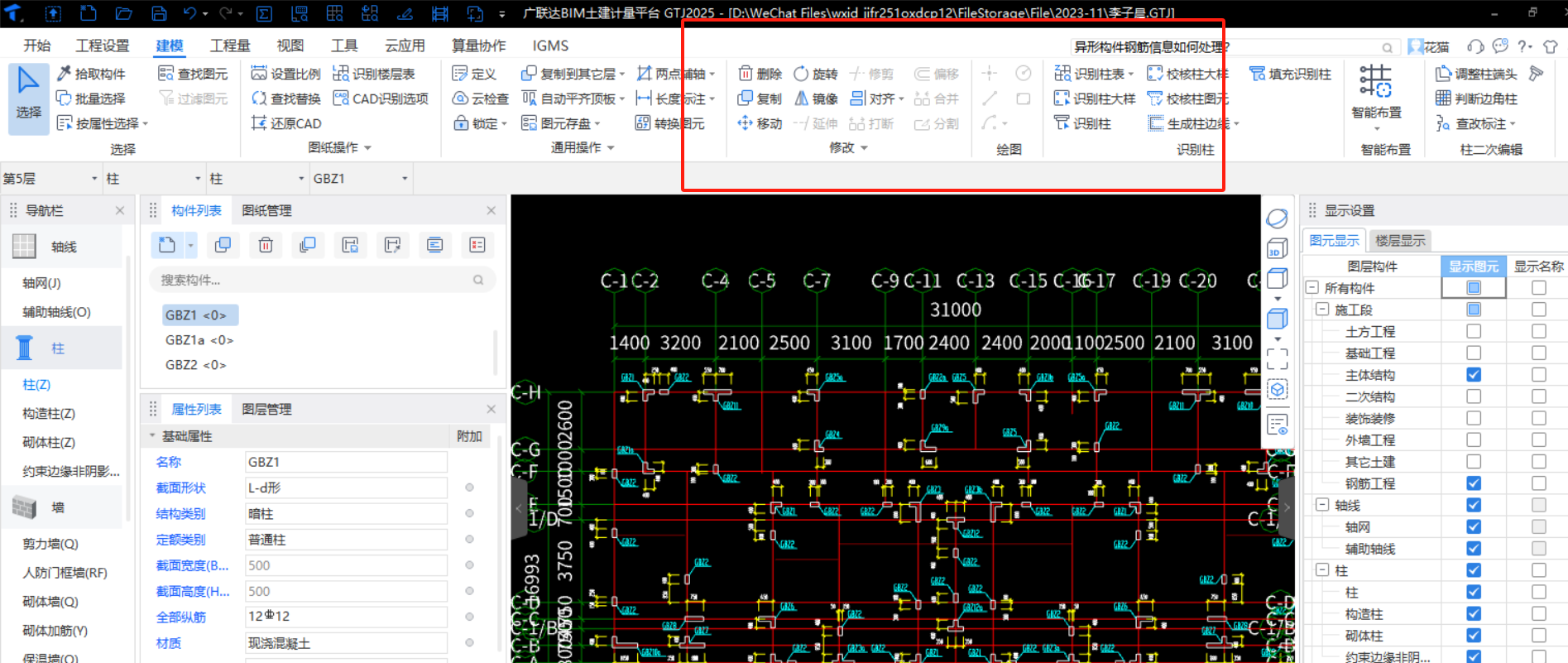Image resolution: width=1568 pixels, height=663 pixels.
Task: Select GBZ1a in component list
Action: point(199,340)
